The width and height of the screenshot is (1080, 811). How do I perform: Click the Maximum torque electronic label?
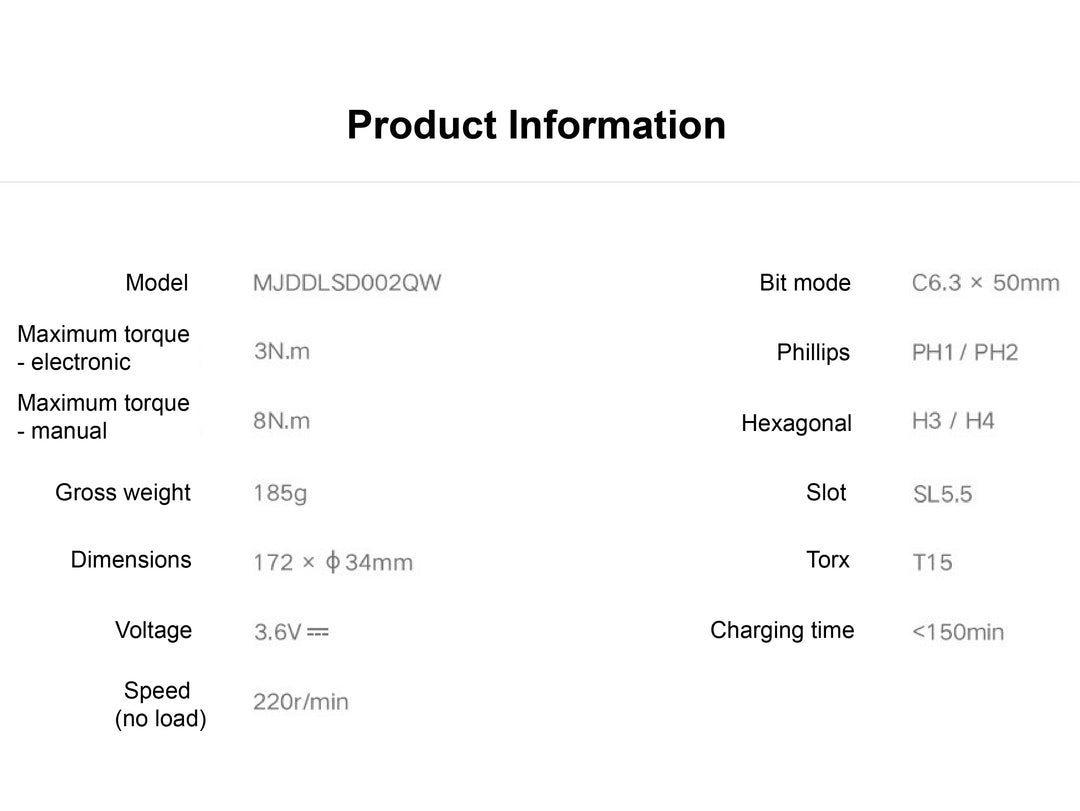[103, 348]
